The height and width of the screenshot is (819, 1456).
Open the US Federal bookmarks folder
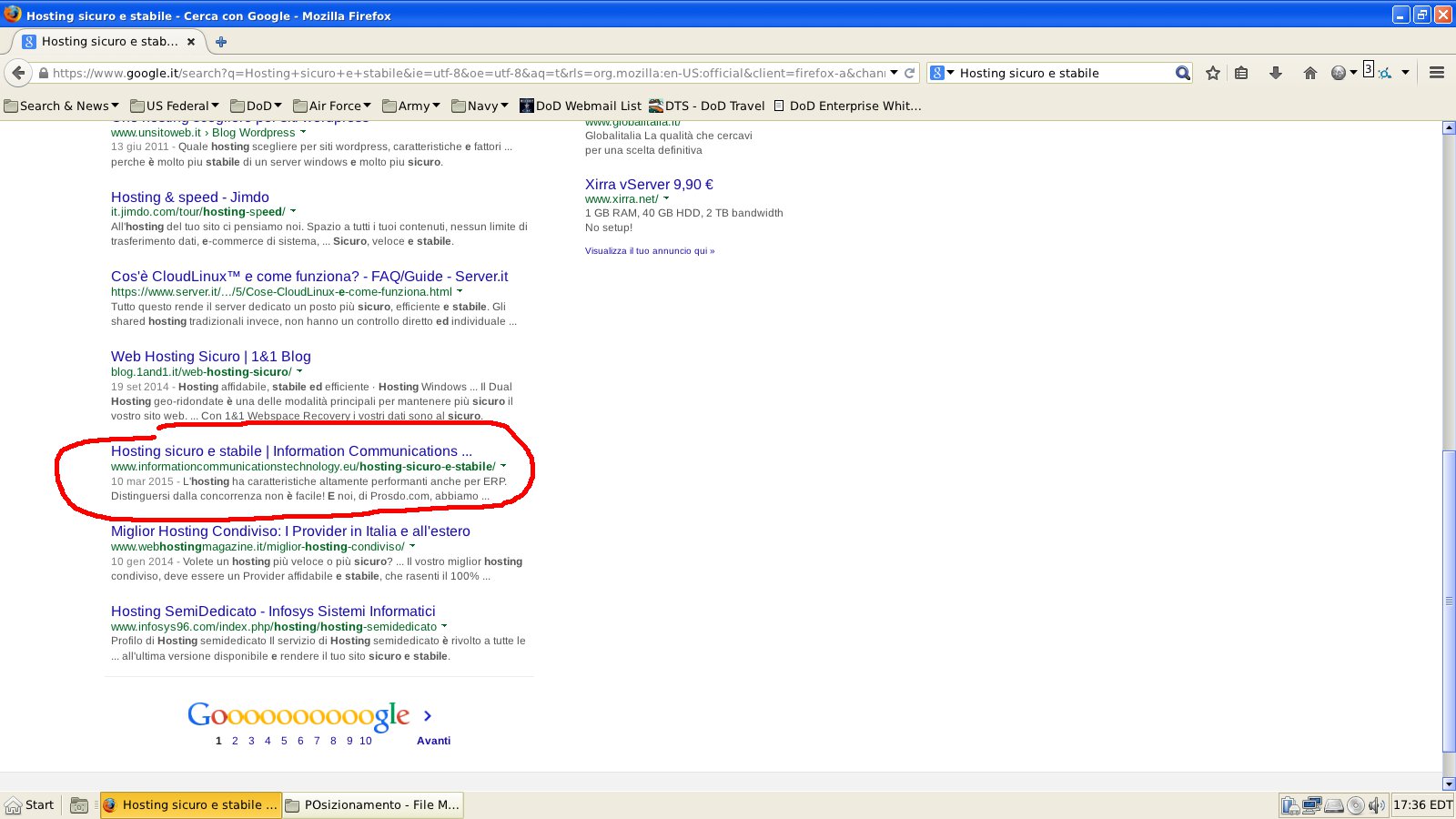tap(175, 106)
